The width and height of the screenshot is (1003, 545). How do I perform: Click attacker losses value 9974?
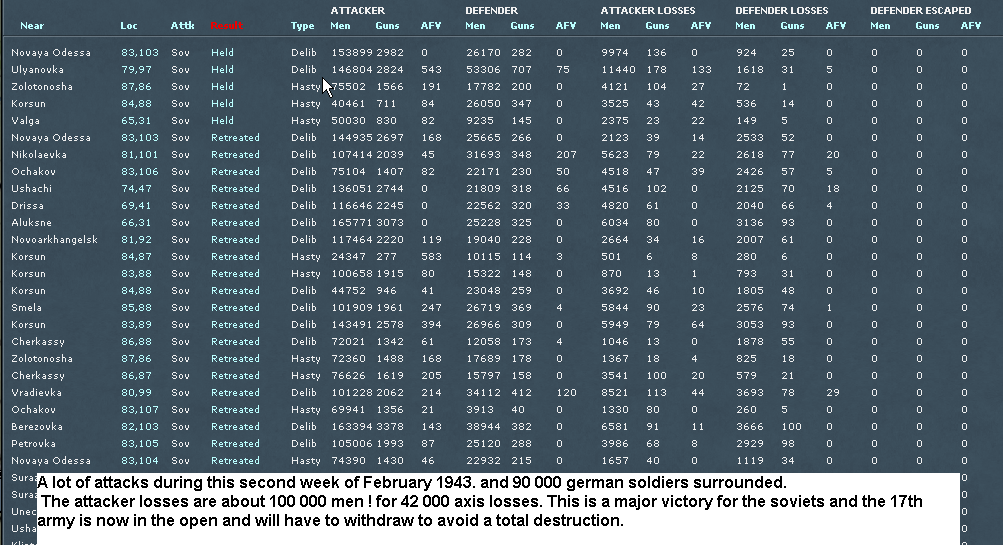(x=615, y=52)
